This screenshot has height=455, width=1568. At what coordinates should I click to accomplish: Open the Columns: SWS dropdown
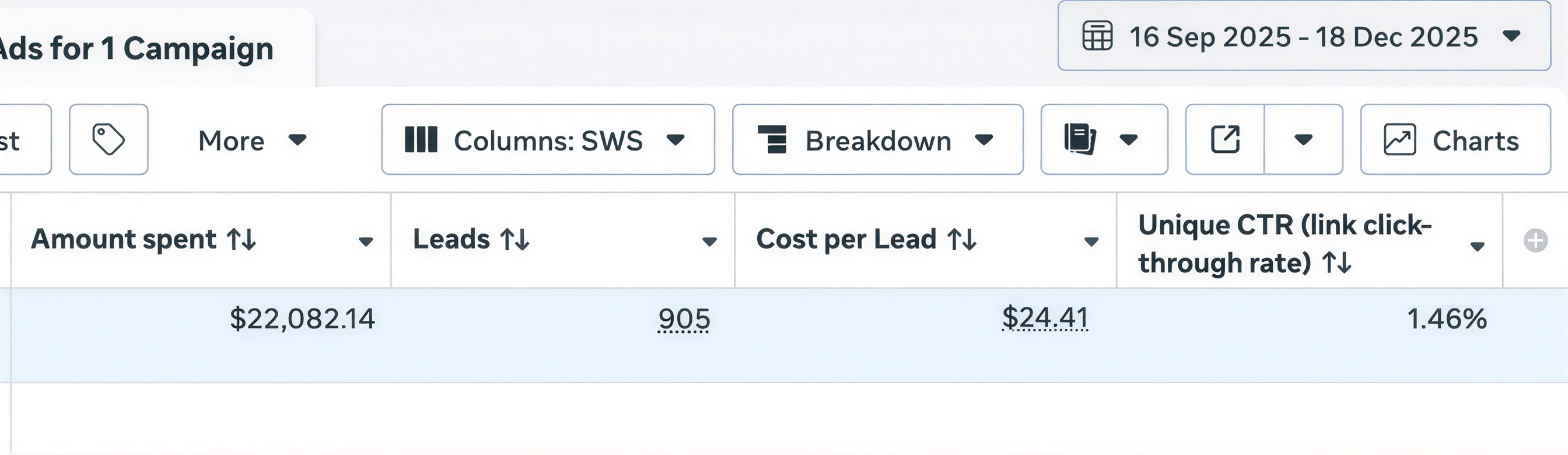[x=675, y=140]
